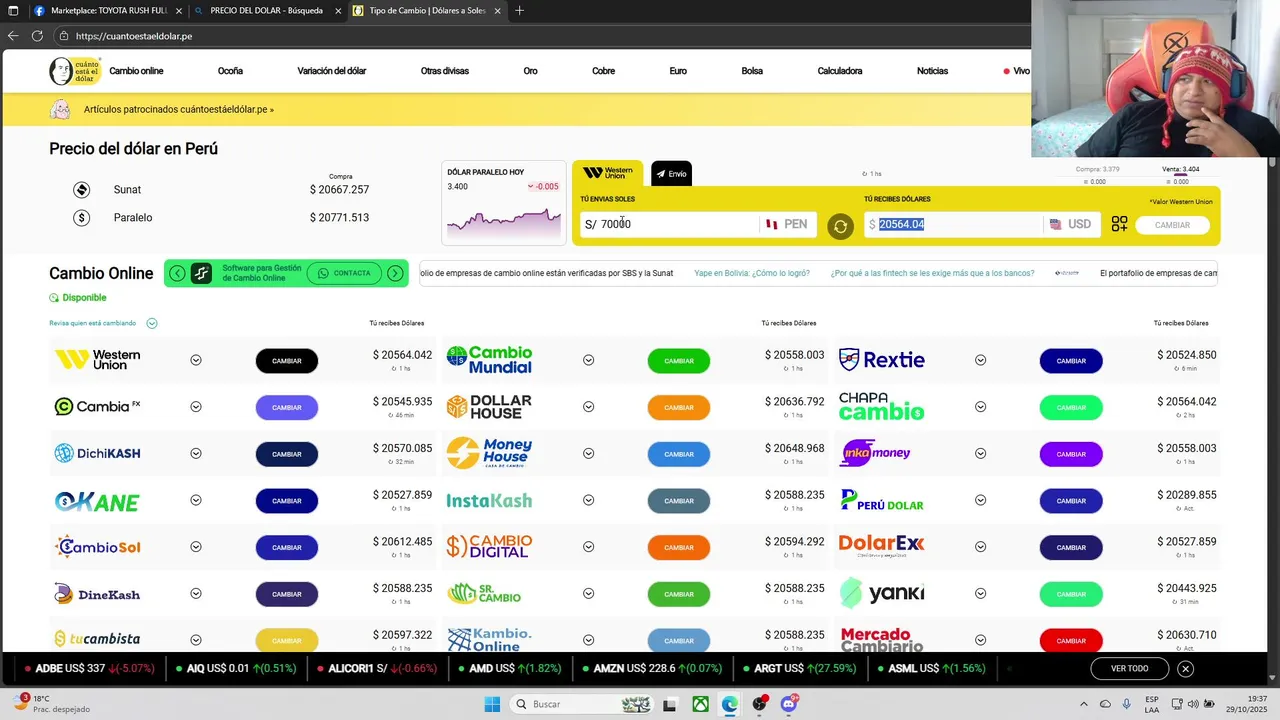1280x720 pixels.
Task: Expand the Cambio Mundial row details
Action: click(x=588, y=360)
